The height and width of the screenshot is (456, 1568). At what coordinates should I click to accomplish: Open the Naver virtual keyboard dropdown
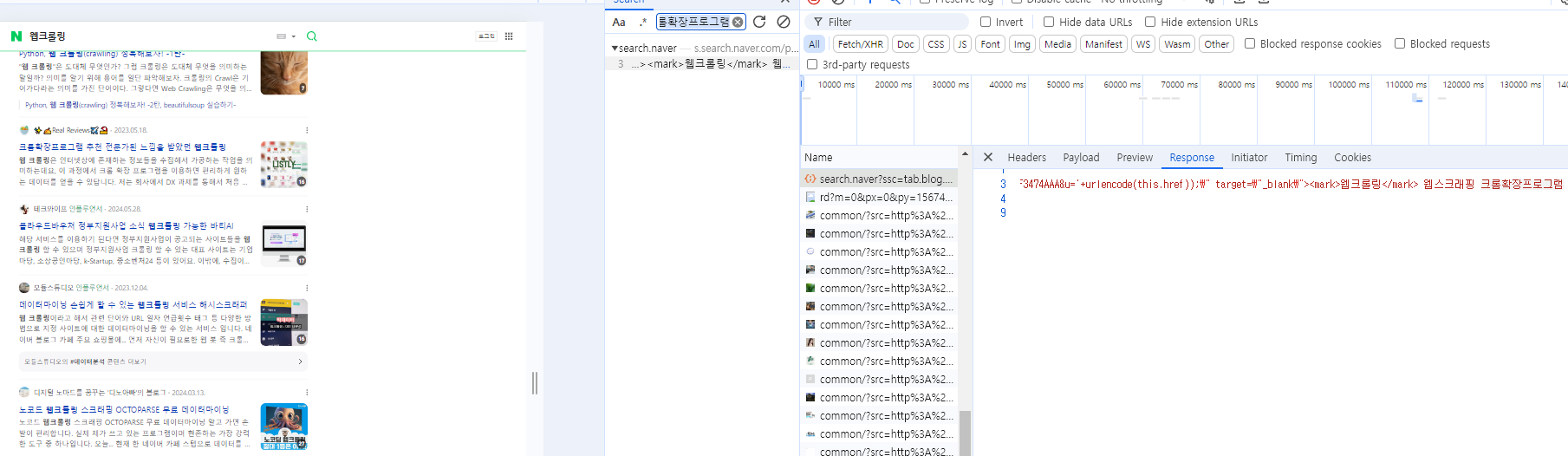(x=285, y=36)
